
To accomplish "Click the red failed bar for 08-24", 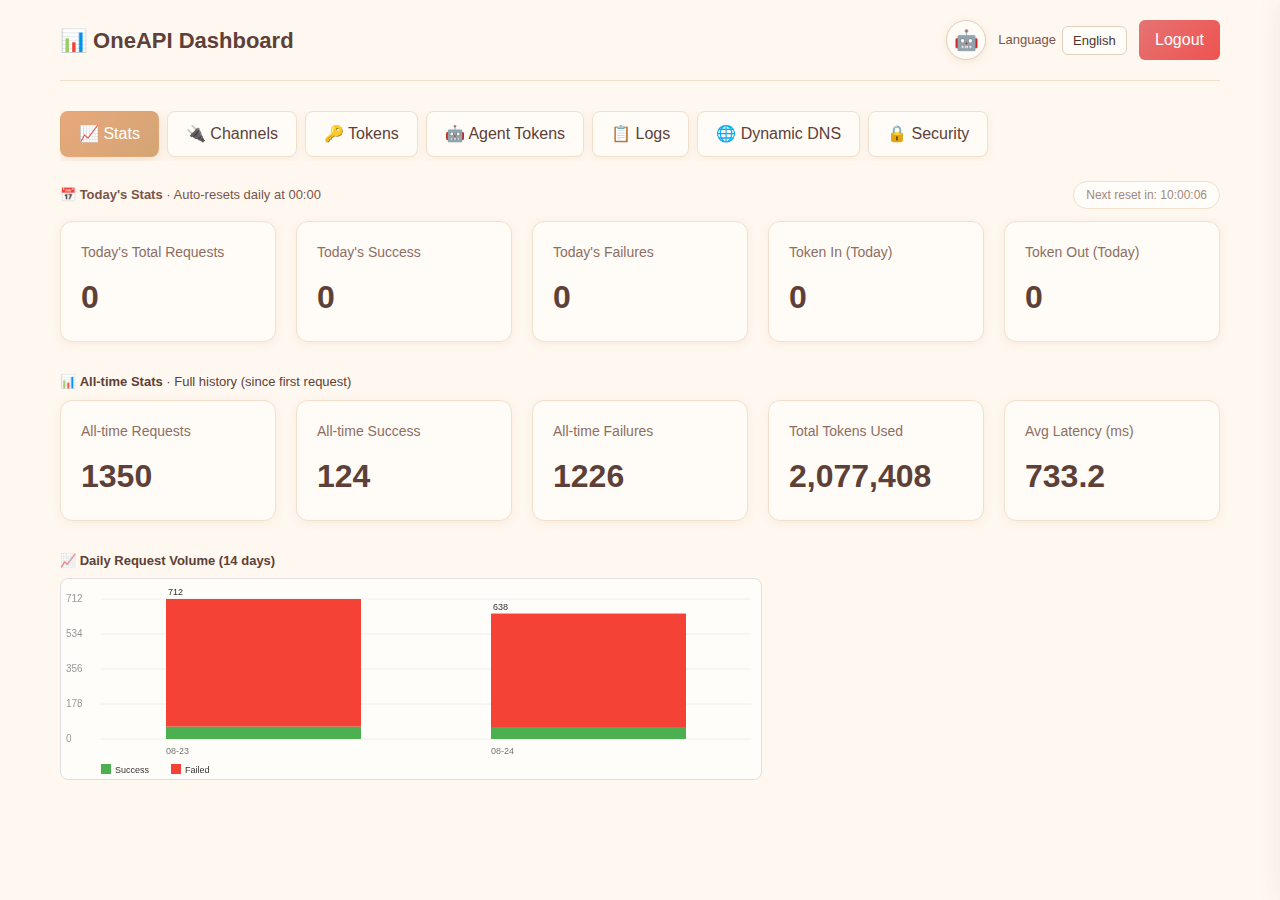I will point(588,670).
